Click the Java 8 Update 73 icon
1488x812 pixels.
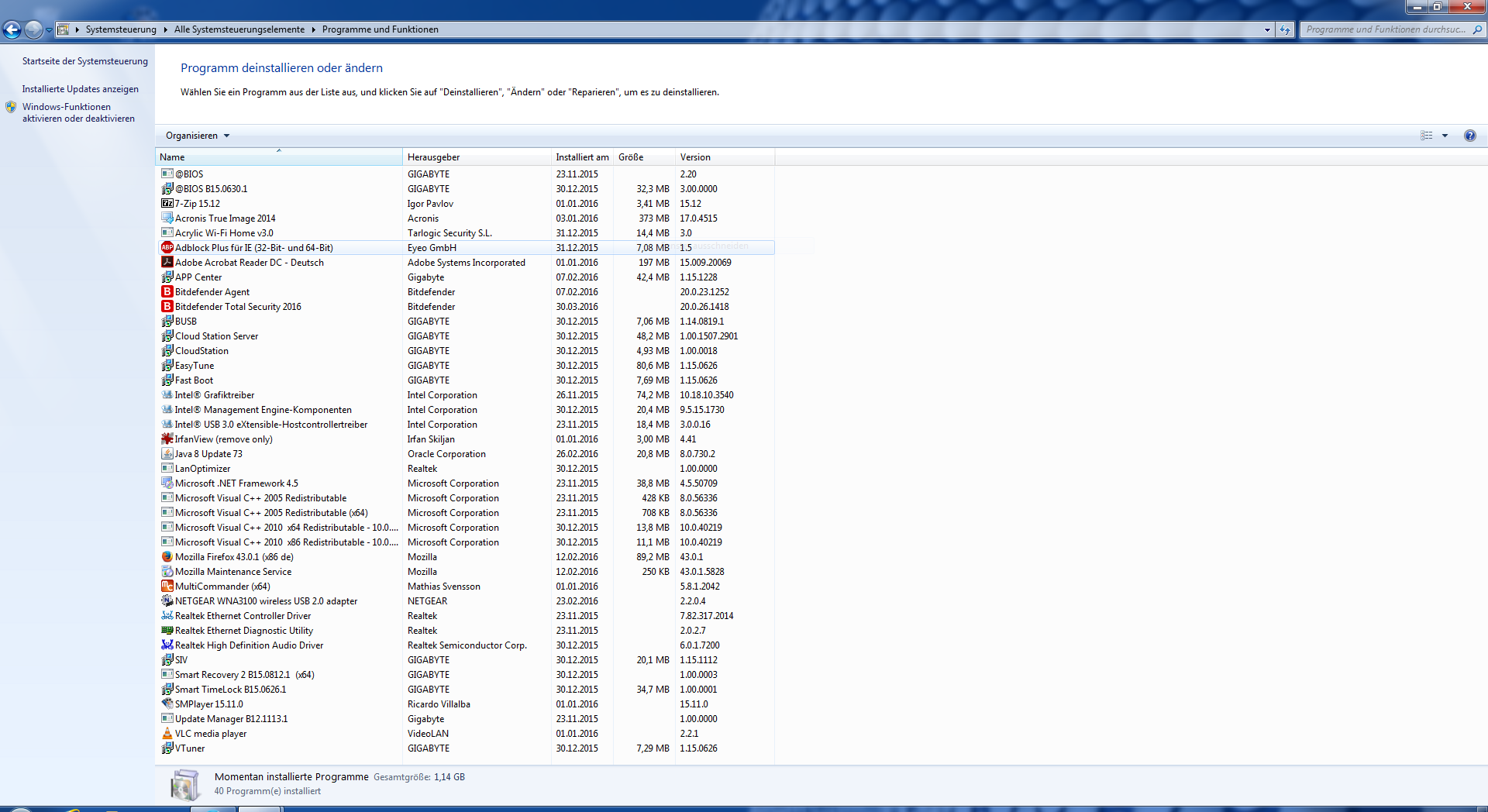[167, 454]
